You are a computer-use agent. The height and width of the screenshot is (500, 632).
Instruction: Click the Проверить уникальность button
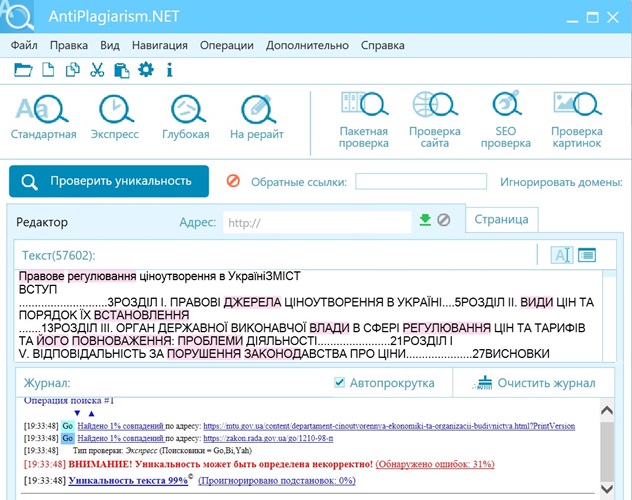pyautogui.click(x=109, y=181)
